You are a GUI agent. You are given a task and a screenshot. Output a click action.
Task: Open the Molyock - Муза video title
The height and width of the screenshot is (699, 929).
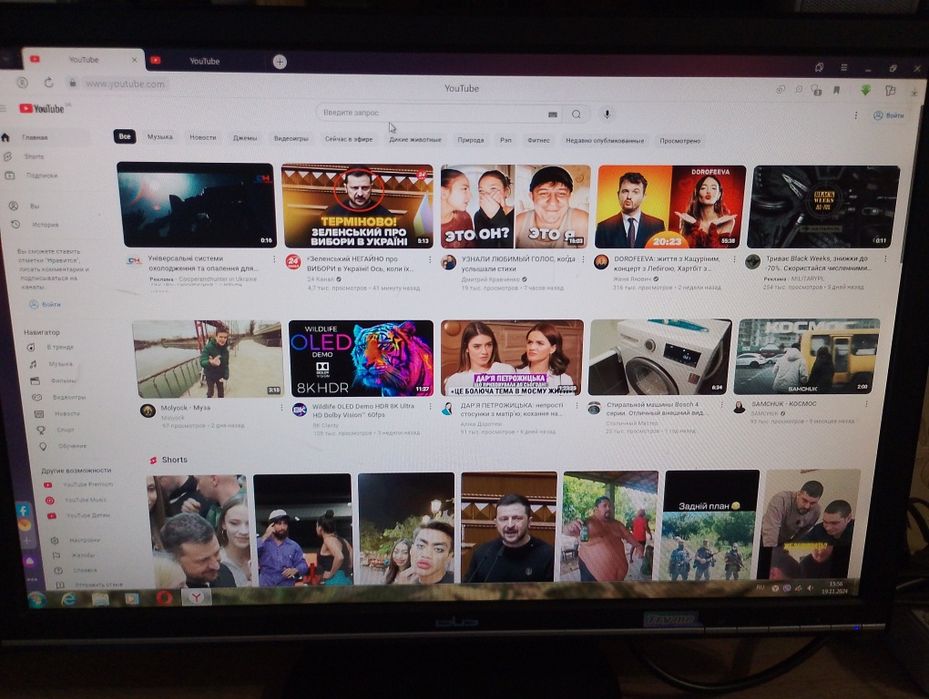[185, 408]
